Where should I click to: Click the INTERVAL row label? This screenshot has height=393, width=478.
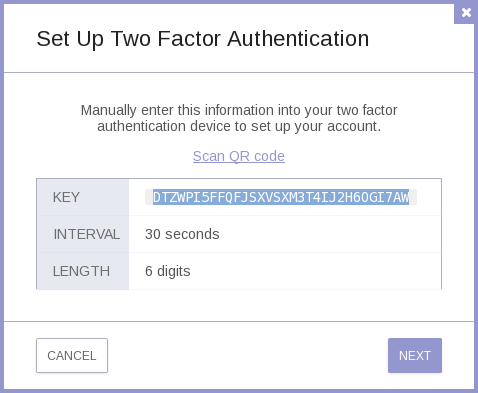(x=87, y=234)
